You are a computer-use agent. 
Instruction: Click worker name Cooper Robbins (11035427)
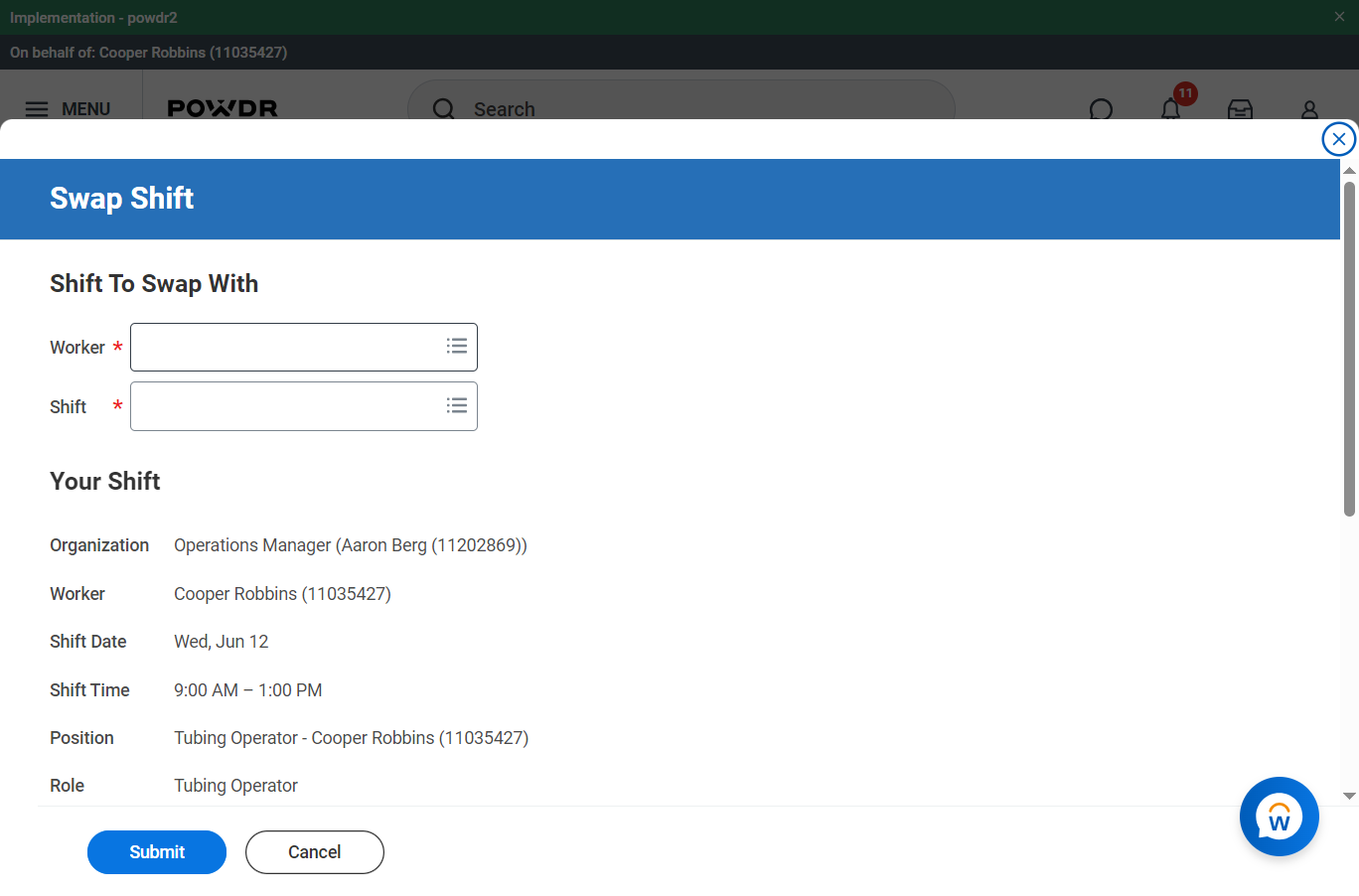click(282, 594)
